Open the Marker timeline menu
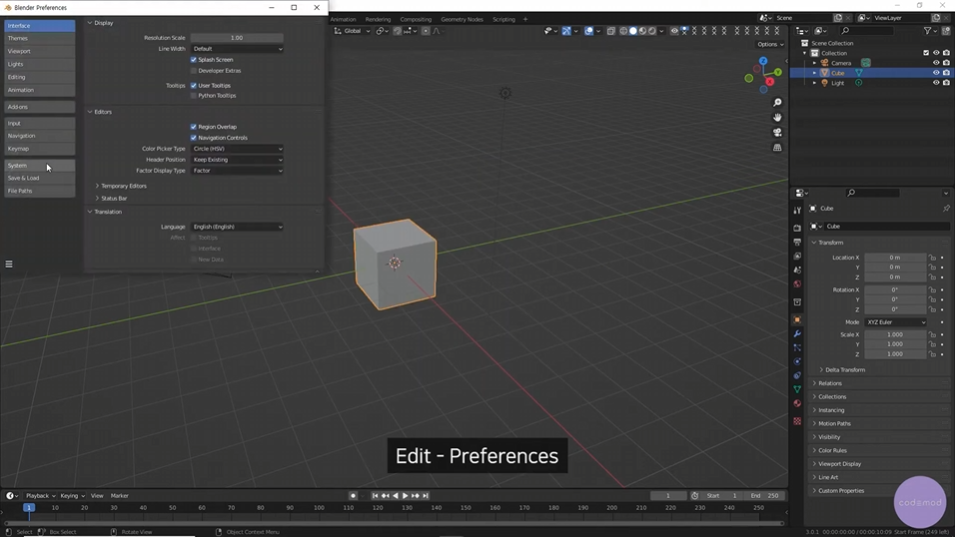955x537 pixels. tap(119, 496)
